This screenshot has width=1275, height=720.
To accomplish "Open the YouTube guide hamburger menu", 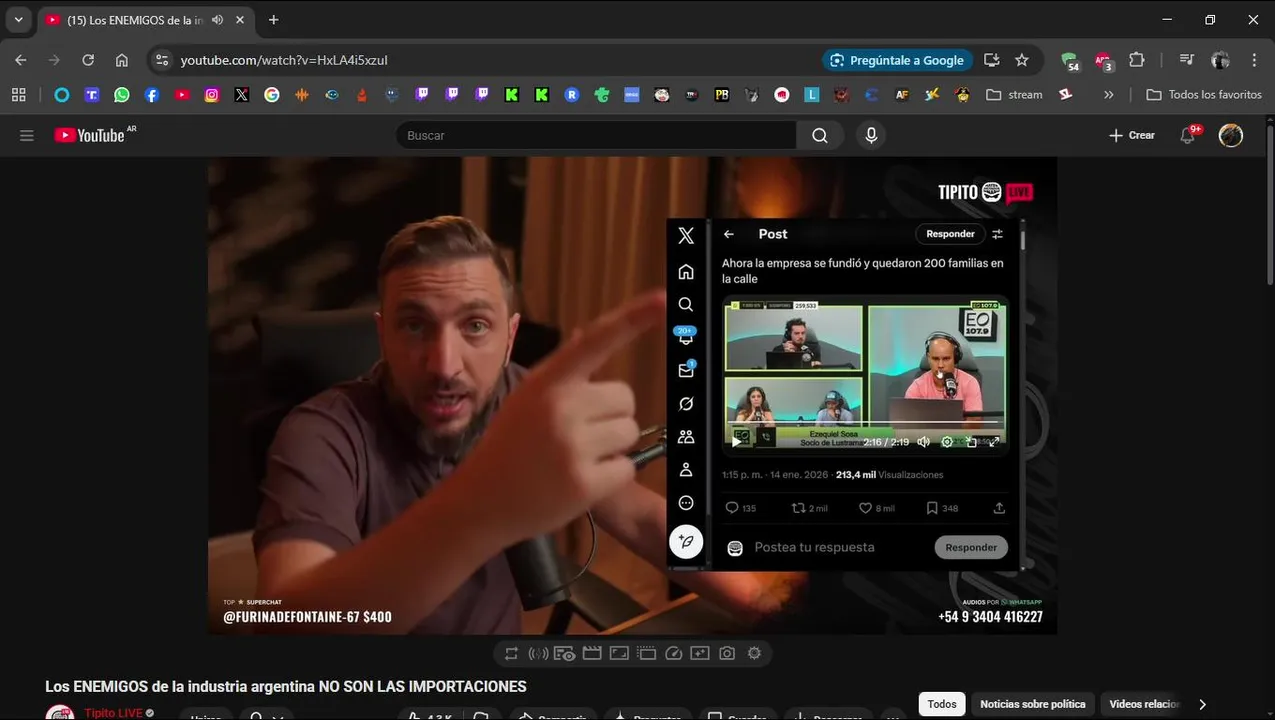I will point(27,135).
